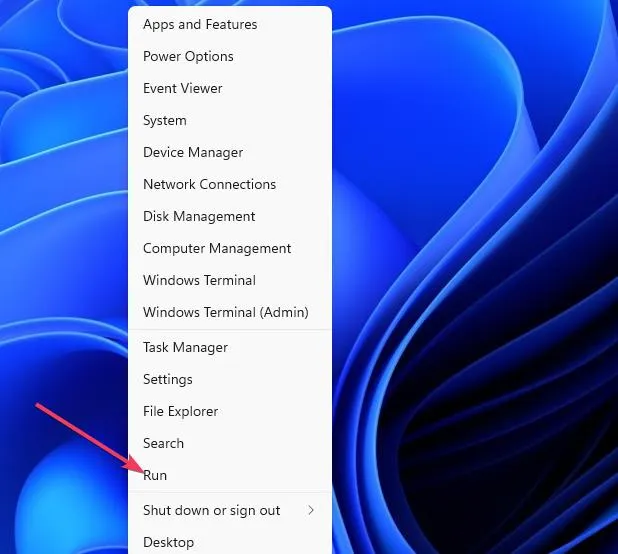Expand the Shut down submenu chevron
The width and height of the screenshot is (618, 554).
(x=311, y=510)
